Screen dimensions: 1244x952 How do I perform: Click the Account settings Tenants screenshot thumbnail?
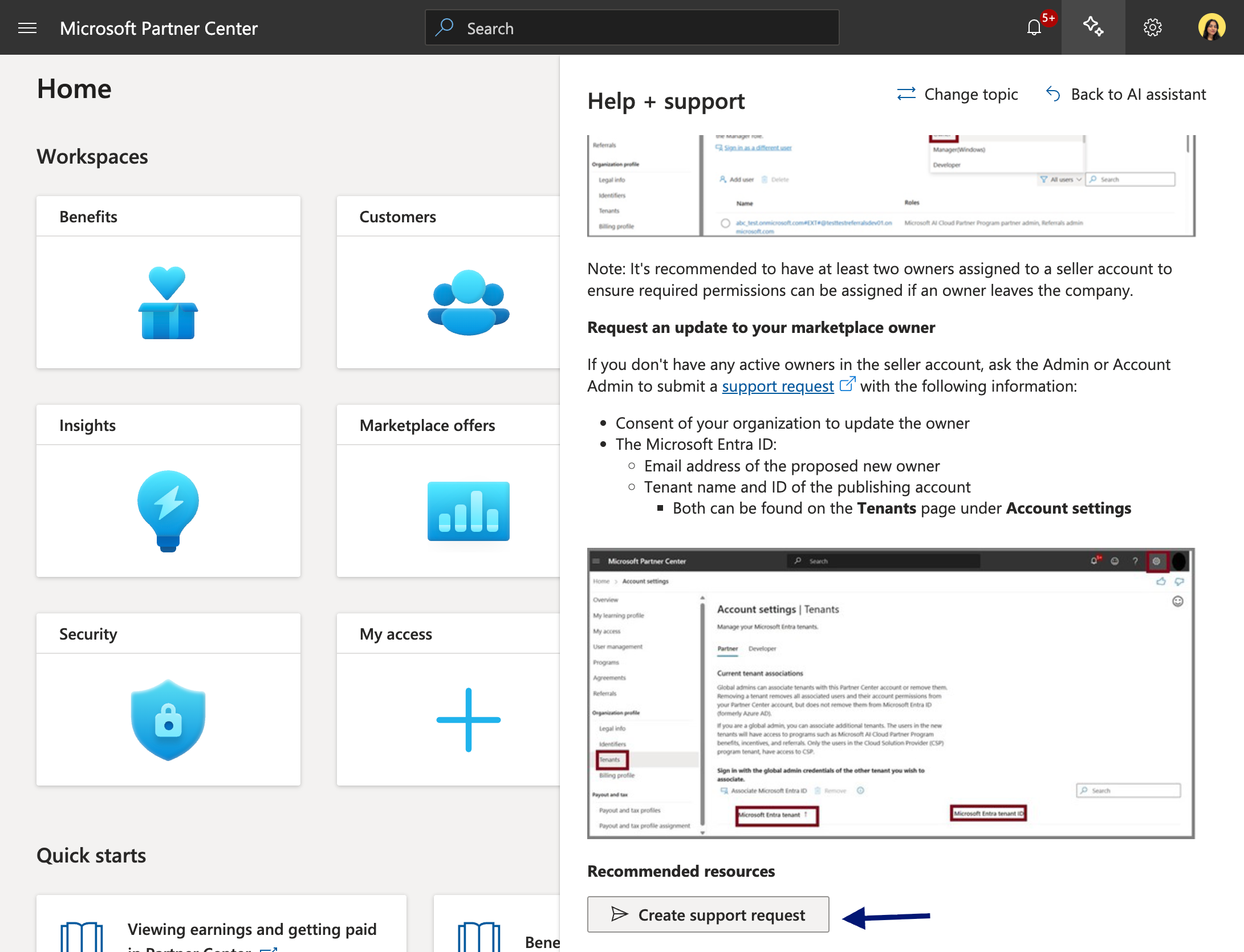tap(891, 693)
